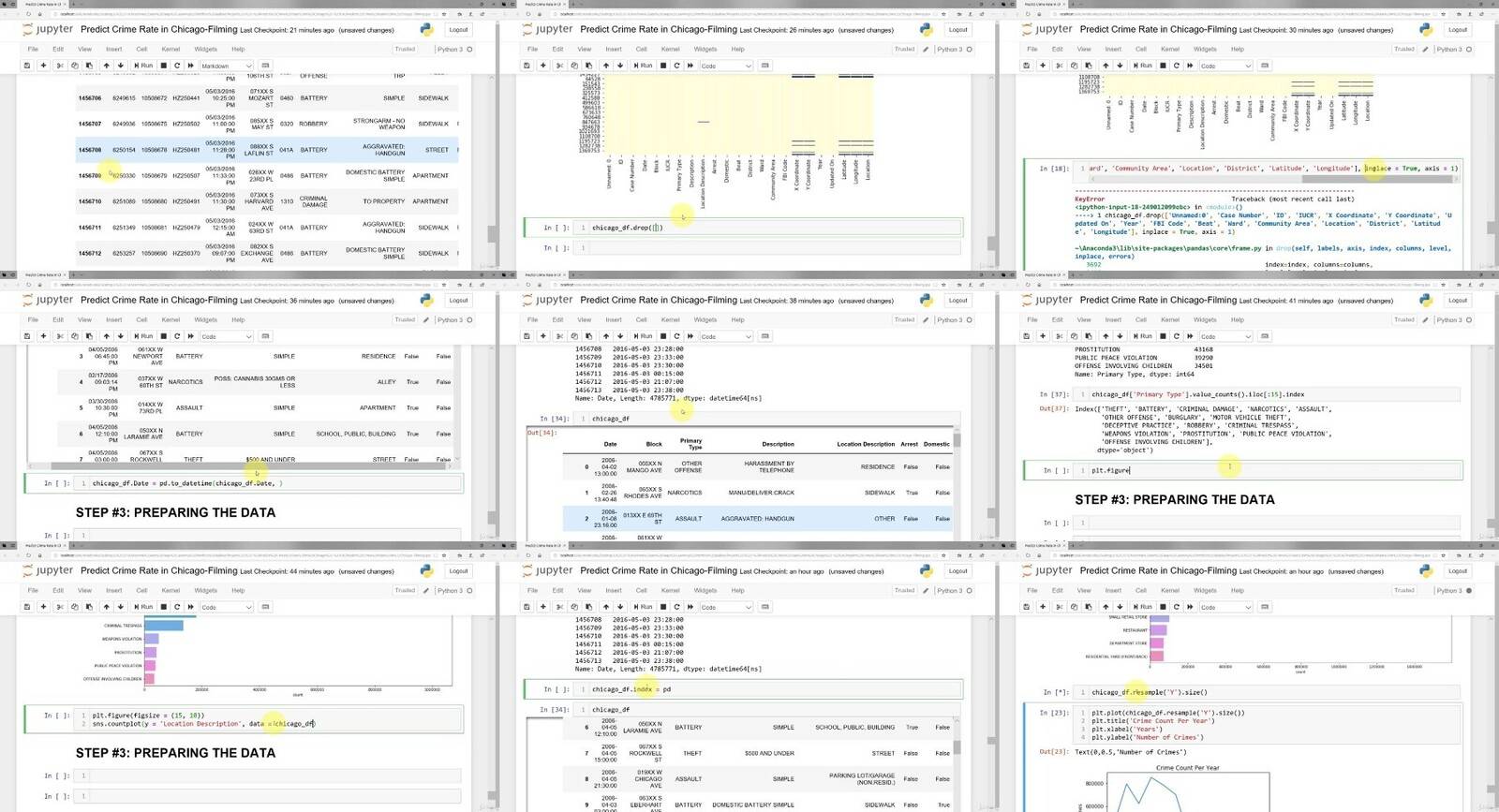Save the notebook with the 21-minute checkpoint
This screenshot has width=1499, height=812.
point(27,66)
